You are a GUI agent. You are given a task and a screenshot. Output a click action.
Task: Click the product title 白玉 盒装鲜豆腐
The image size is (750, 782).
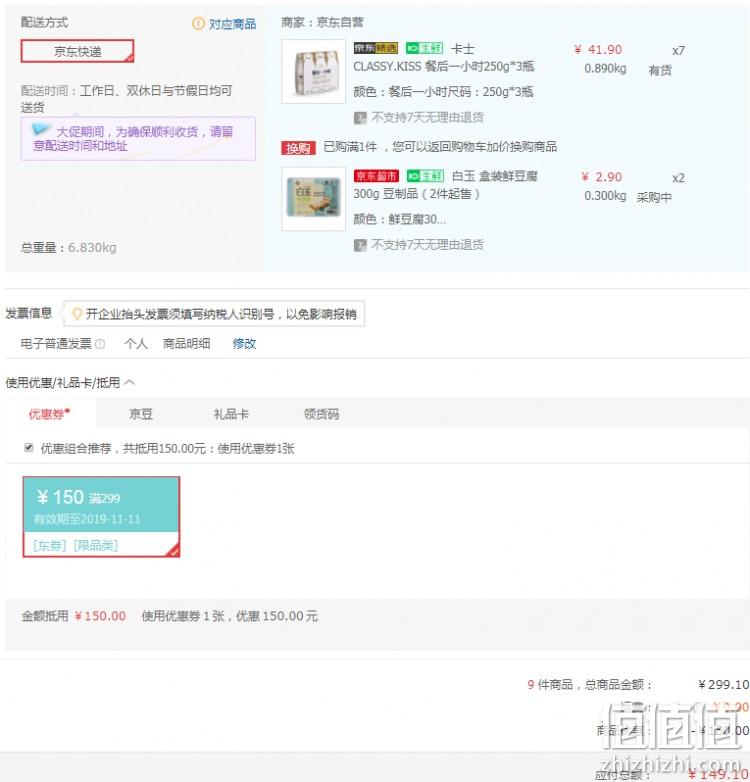click(x=445, y=185)
